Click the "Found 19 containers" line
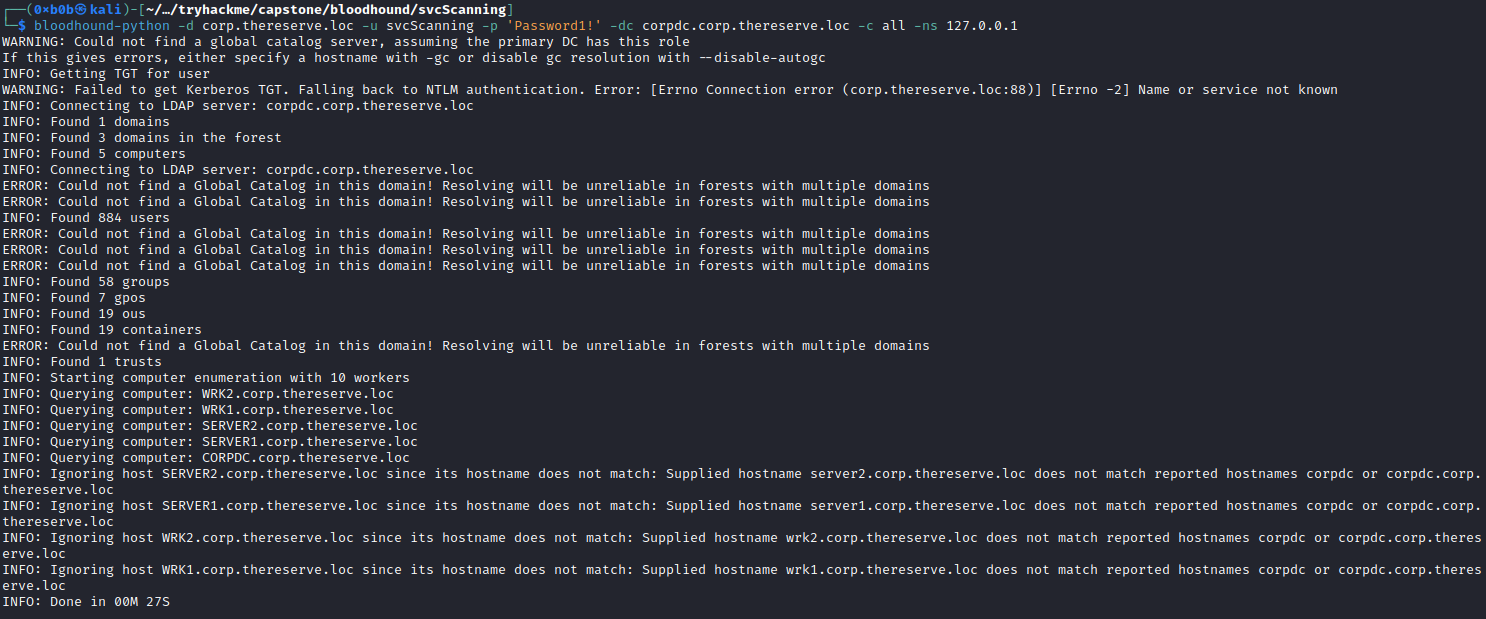Viewport: 1486px width, 619px height. pyautogui.click(x=102, y=330)
